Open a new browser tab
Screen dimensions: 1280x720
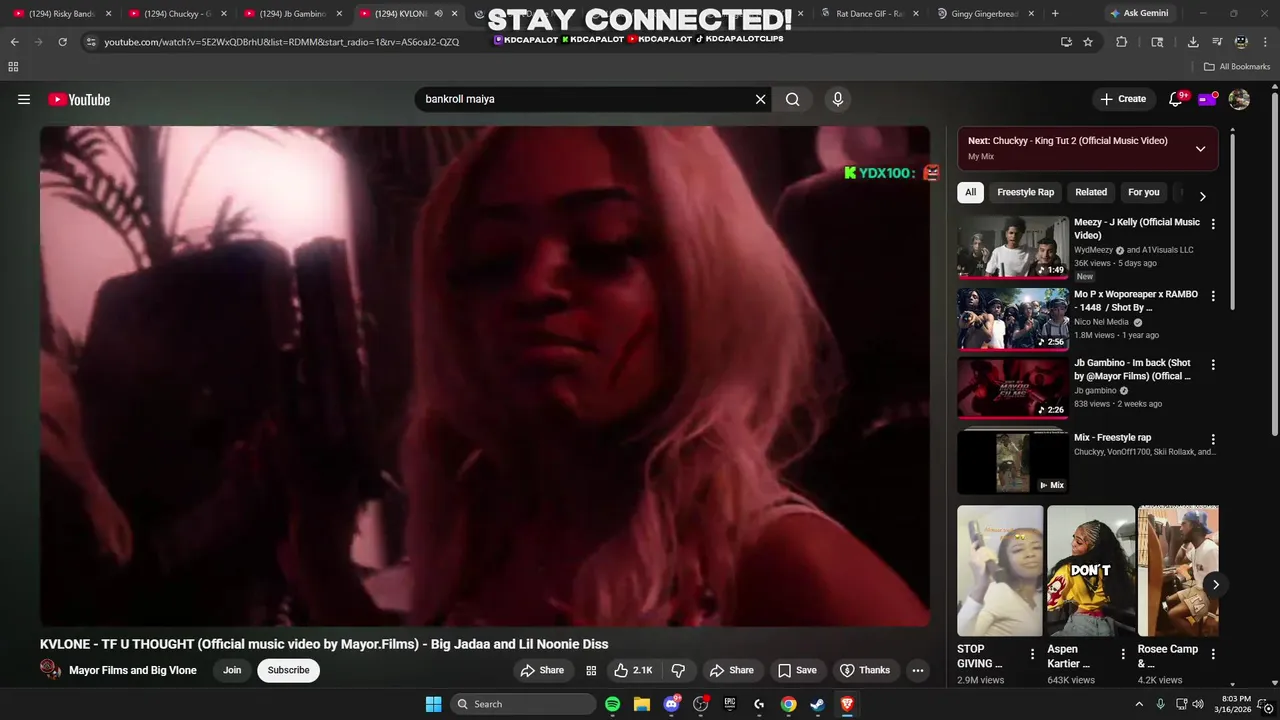[x=1055, y=14]
